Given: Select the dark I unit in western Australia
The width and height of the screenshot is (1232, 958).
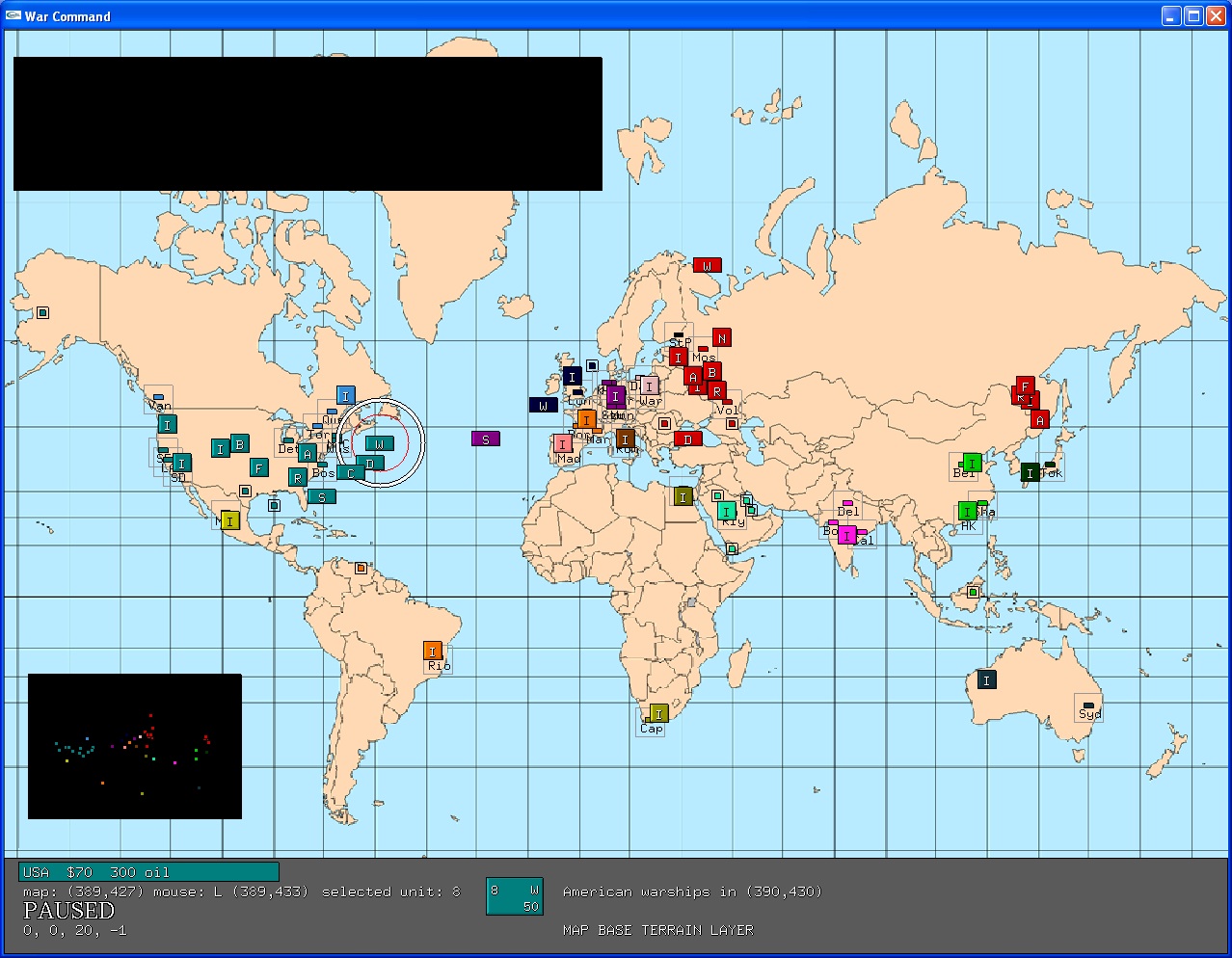Looking at the screenshot, I should click(x=986, y=679).
